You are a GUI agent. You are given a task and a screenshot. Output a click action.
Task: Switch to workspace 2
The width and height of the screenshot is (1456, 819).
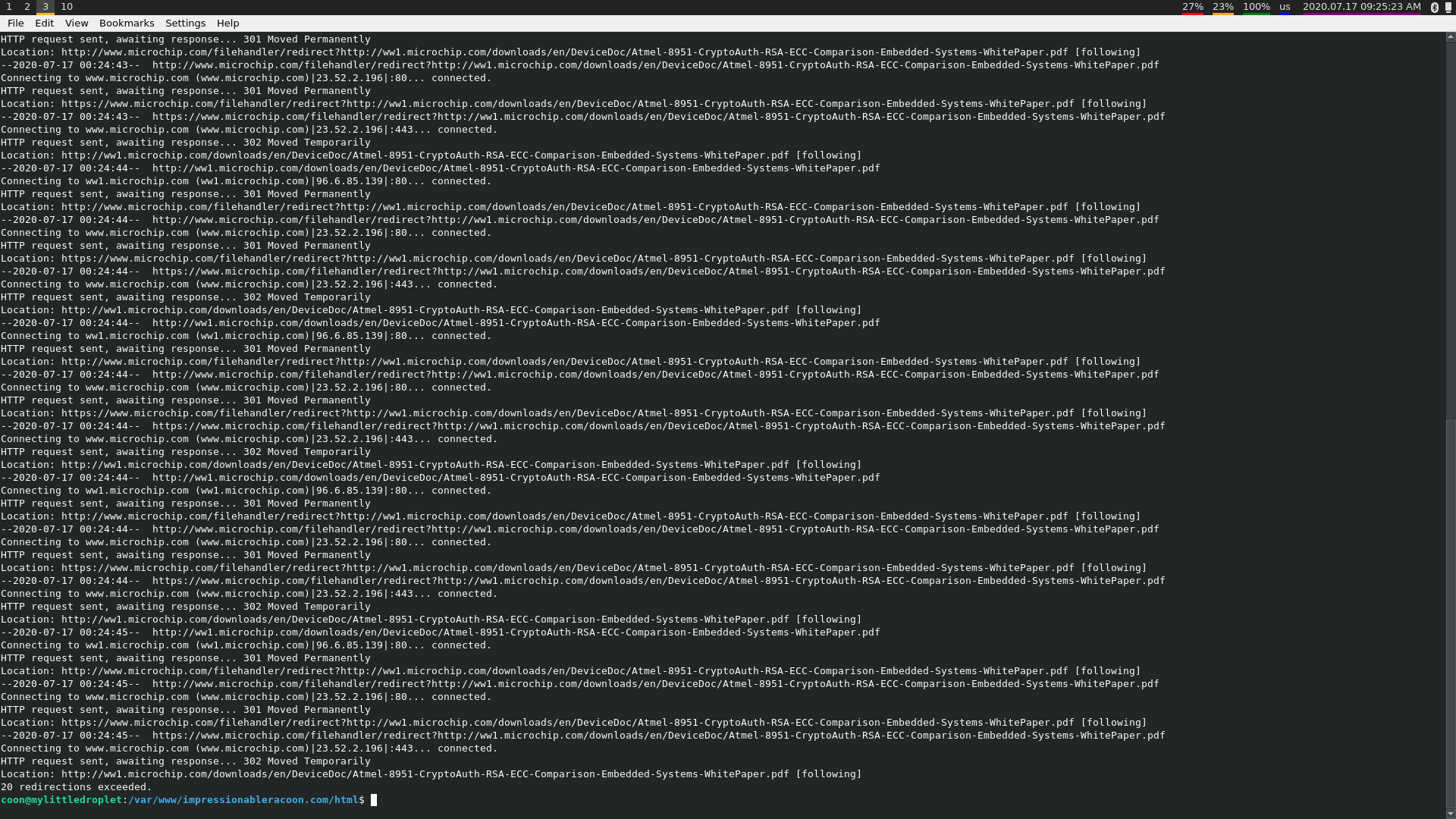[x=27, y=7]
